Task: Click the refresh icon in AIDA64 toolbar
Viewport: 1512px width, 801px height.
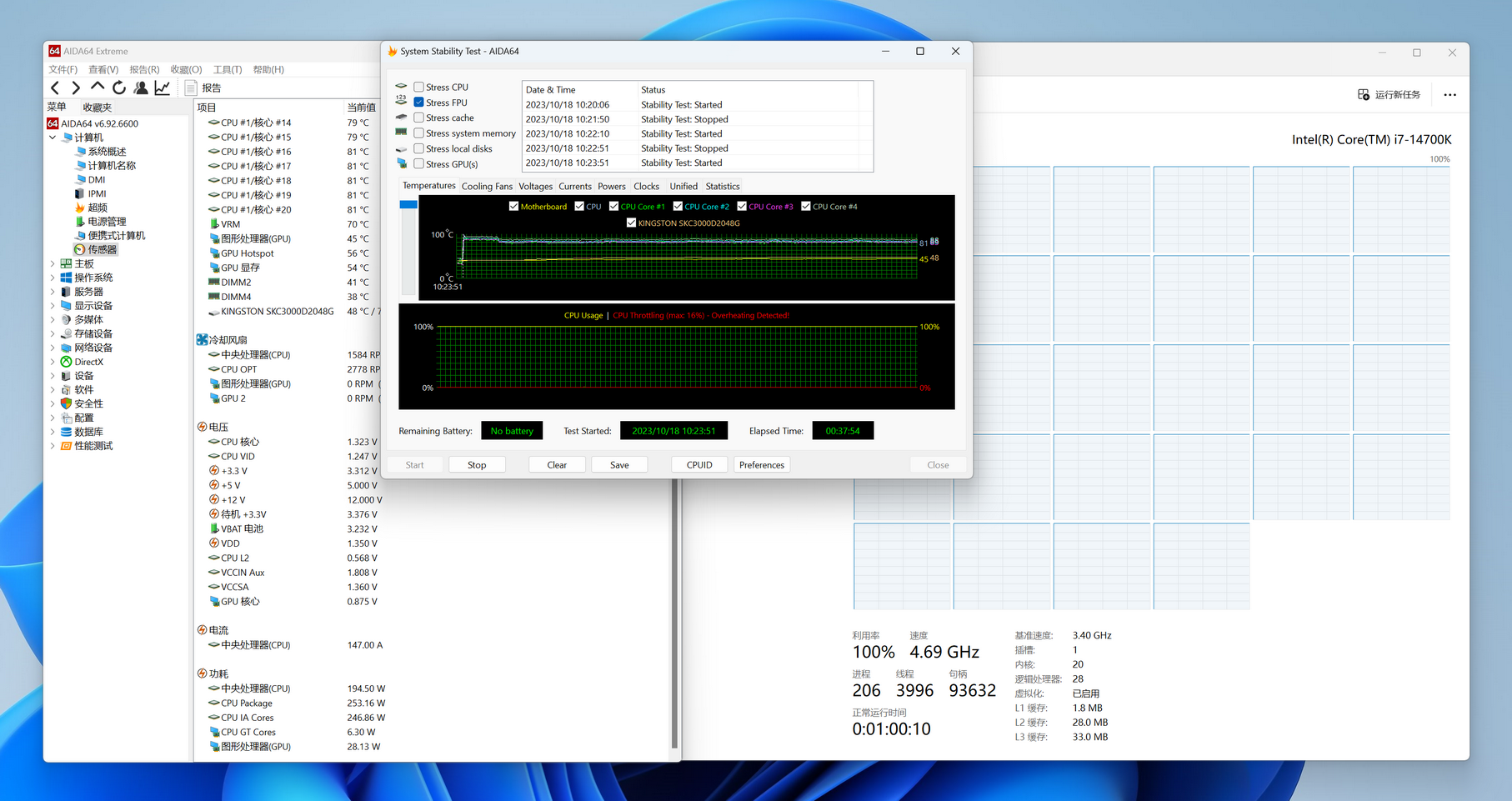Action: coord(119,88)
